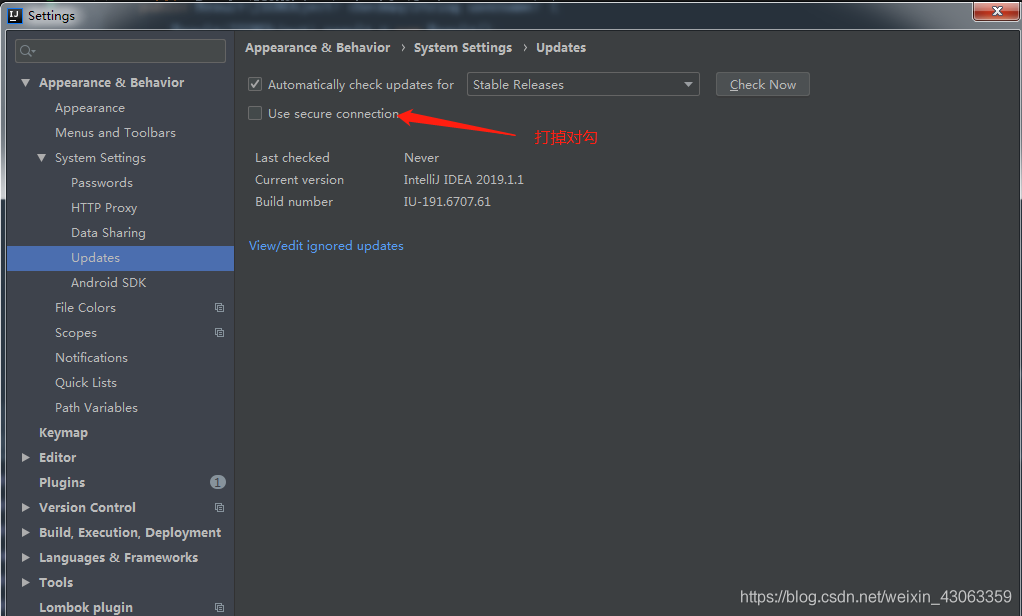The width and height of the screenshot is (1022, 616).
Task: Click the Check Now button
Action: tap(763, 84)
